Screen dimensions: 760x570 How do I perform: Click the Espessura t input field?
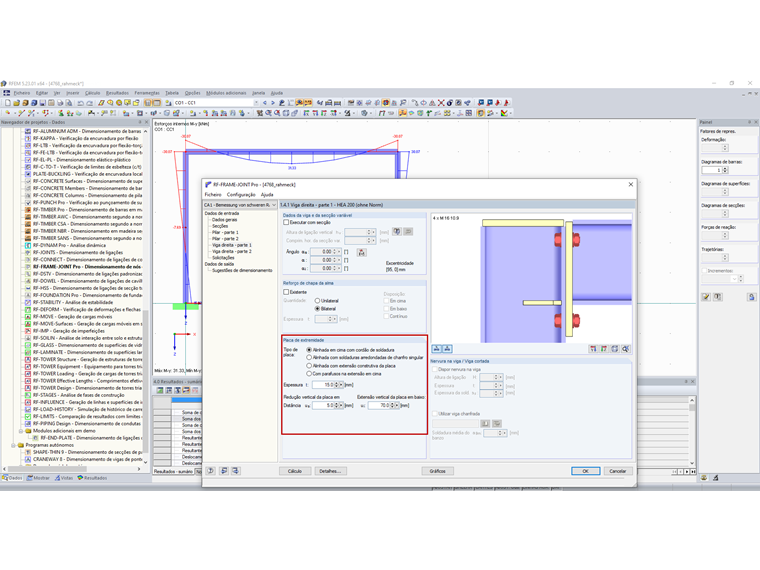pos(323,385)
